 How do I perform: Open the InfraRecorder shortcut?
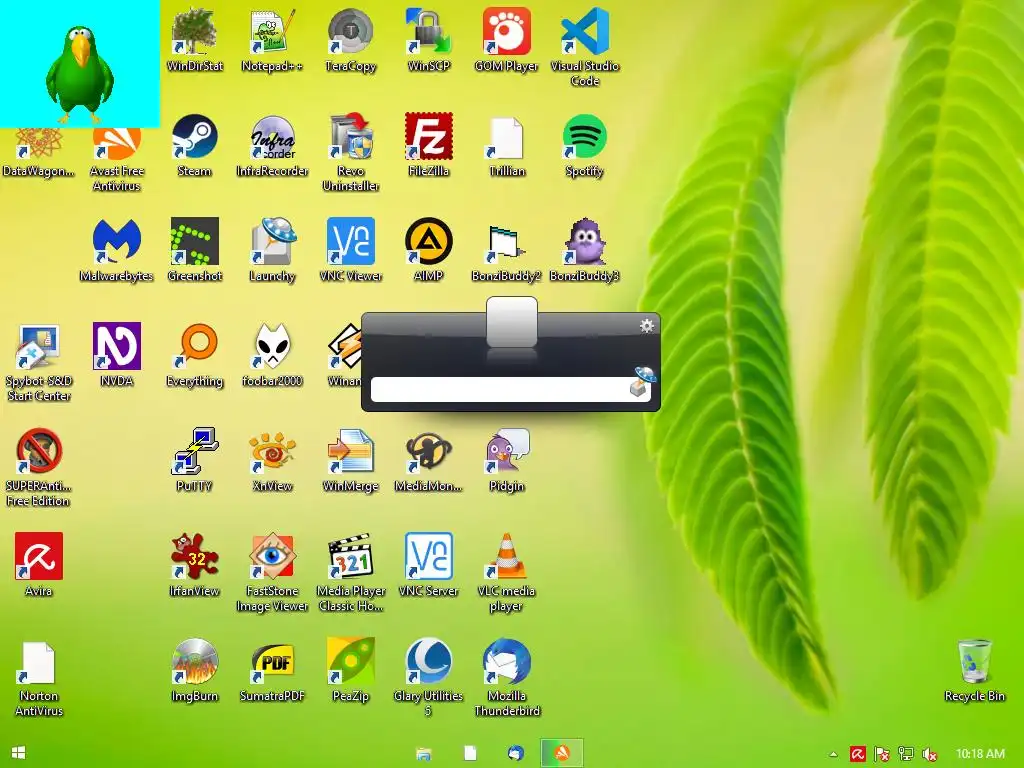(x=272, y=145)
